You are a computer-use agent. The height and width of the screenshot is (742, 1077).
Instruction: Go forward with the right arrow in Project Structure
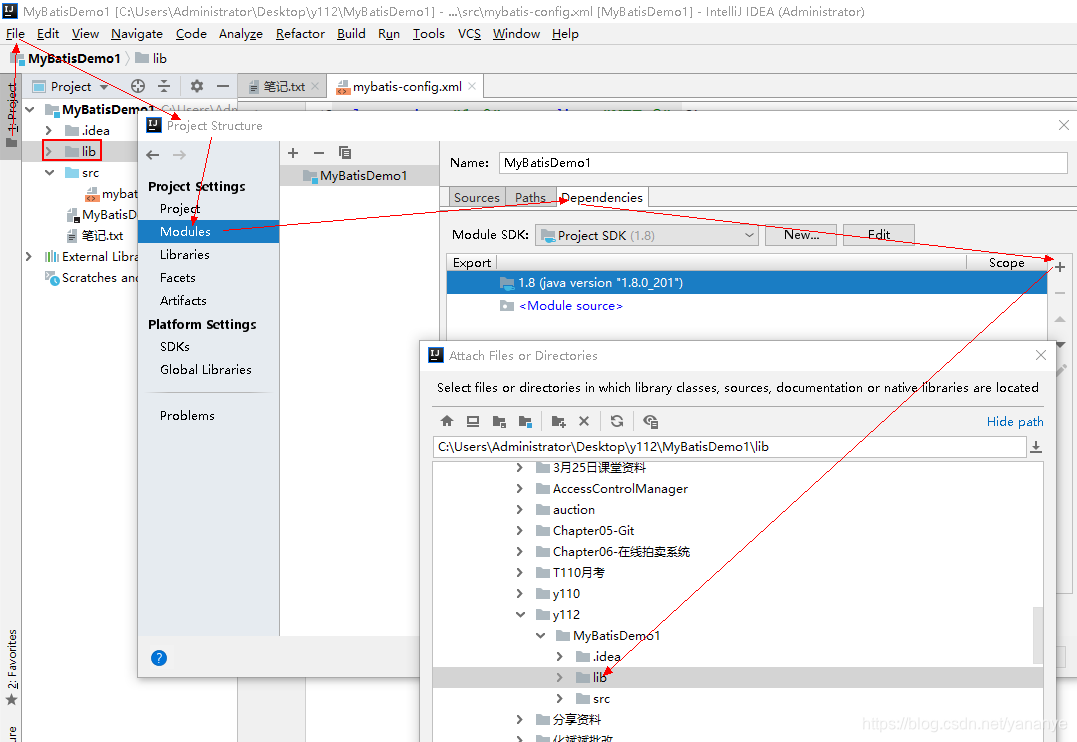pos(179,155)
